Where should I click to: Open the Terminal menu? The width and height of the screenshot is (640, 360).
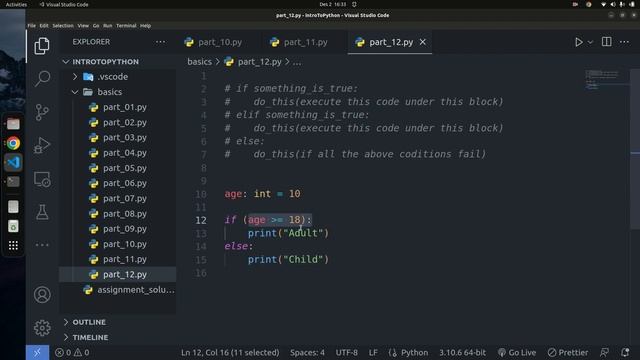tap(126, 25)
